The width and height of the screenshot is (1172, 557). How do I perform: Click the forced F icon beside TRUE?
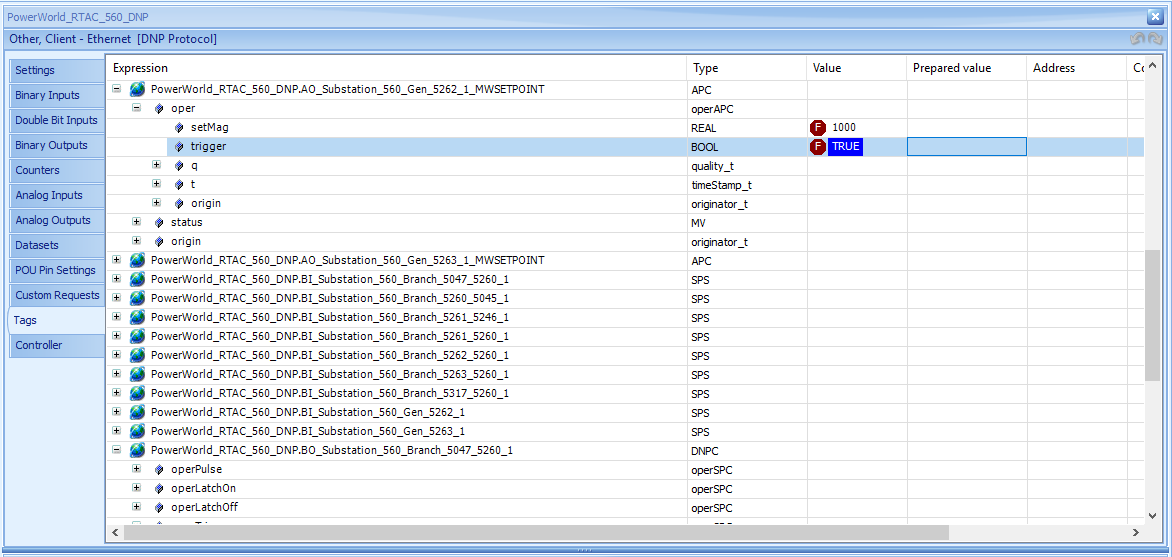tap(818, 147)
